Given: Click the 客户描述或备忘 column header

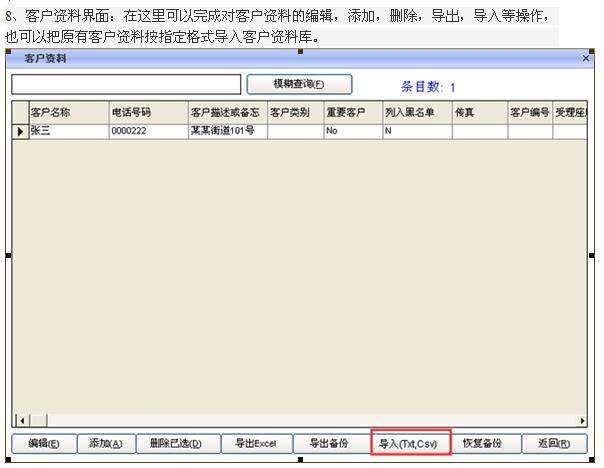Looking at the screenshot, I should point(228,112).
